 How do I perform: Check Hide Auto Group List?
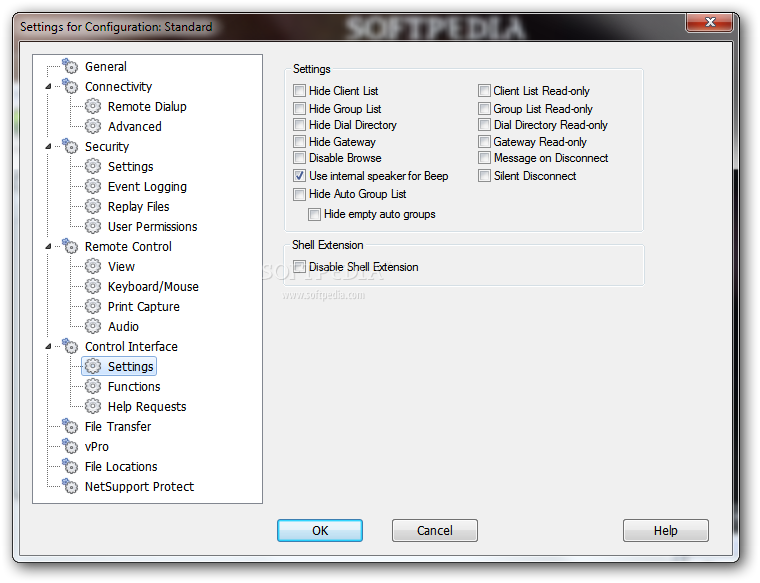tap(300, 194)
